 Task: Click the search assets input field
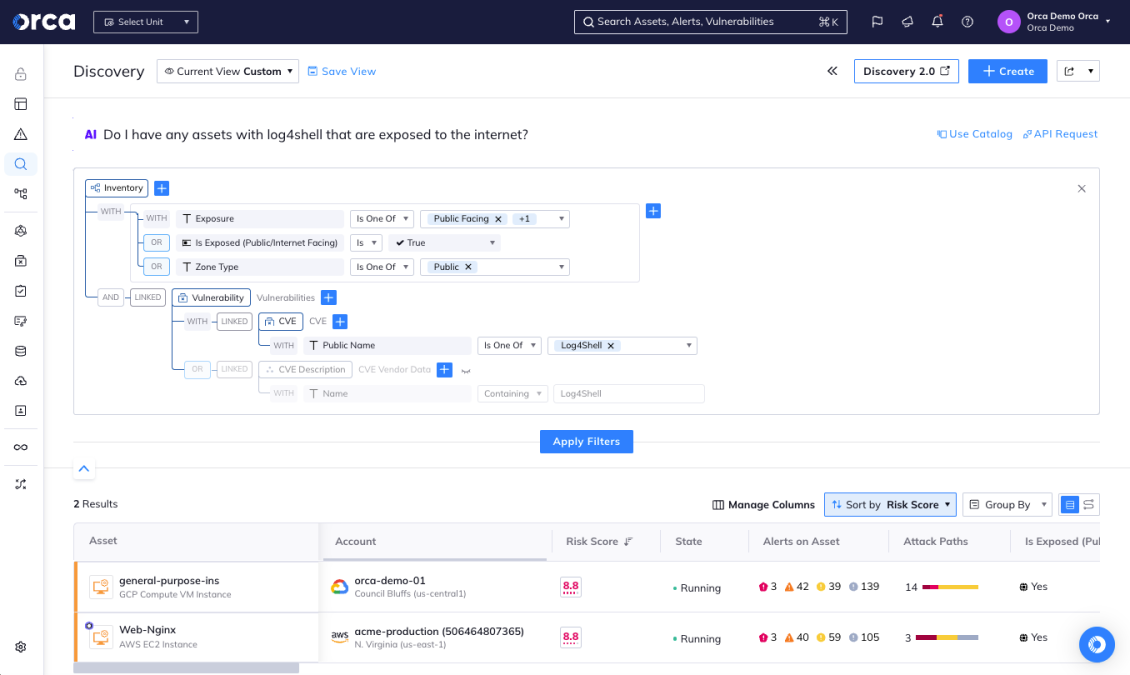click(710, 22)
